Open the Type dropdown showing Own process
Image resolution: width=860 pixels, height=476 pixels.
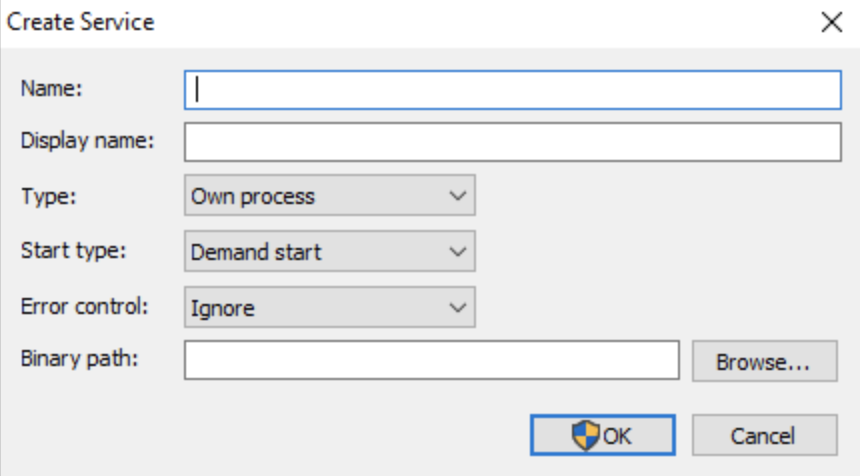(329, 196)
